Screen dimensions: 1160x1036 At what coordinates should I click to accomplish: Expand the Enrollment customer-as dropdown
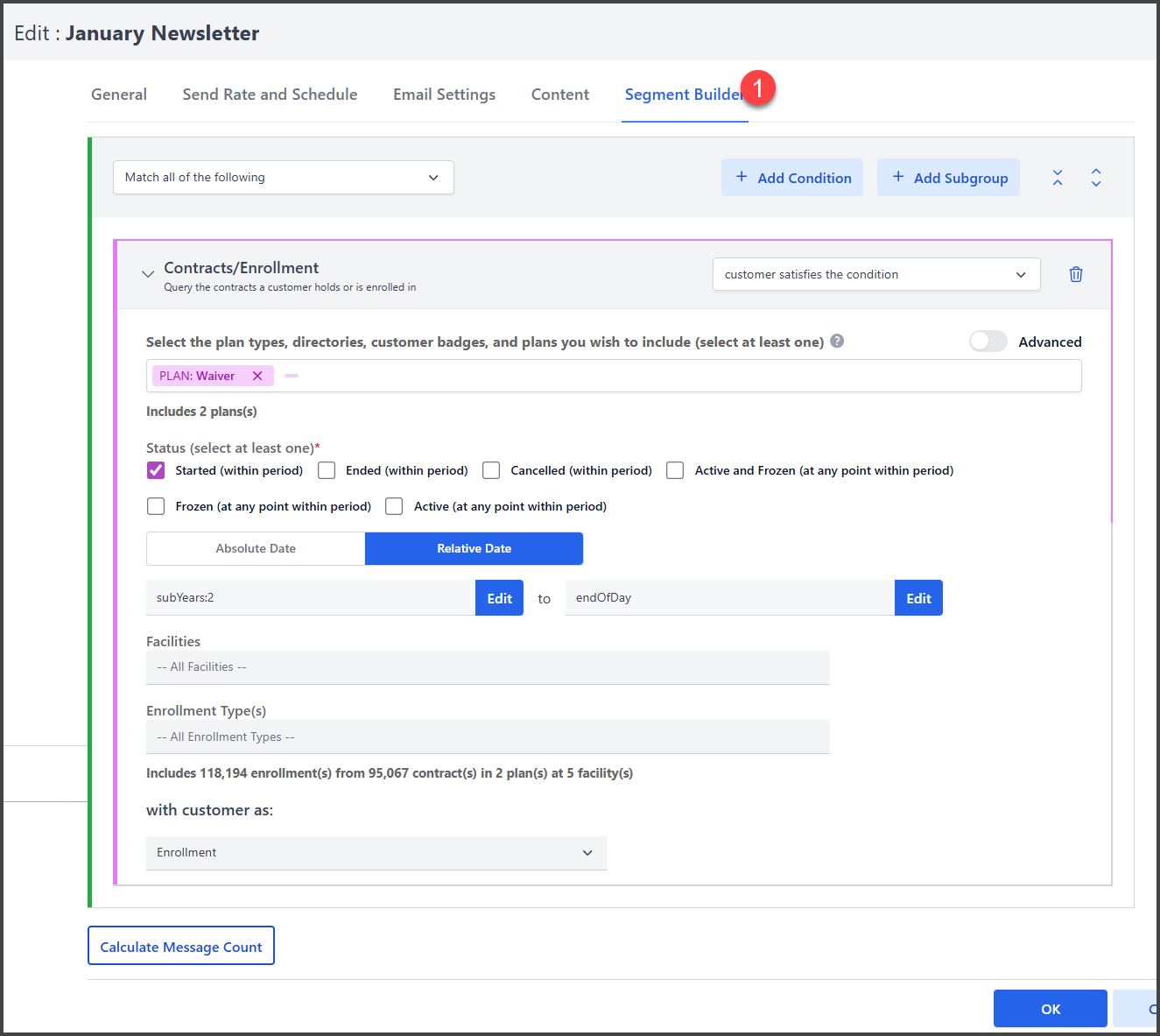pos(376,853)
